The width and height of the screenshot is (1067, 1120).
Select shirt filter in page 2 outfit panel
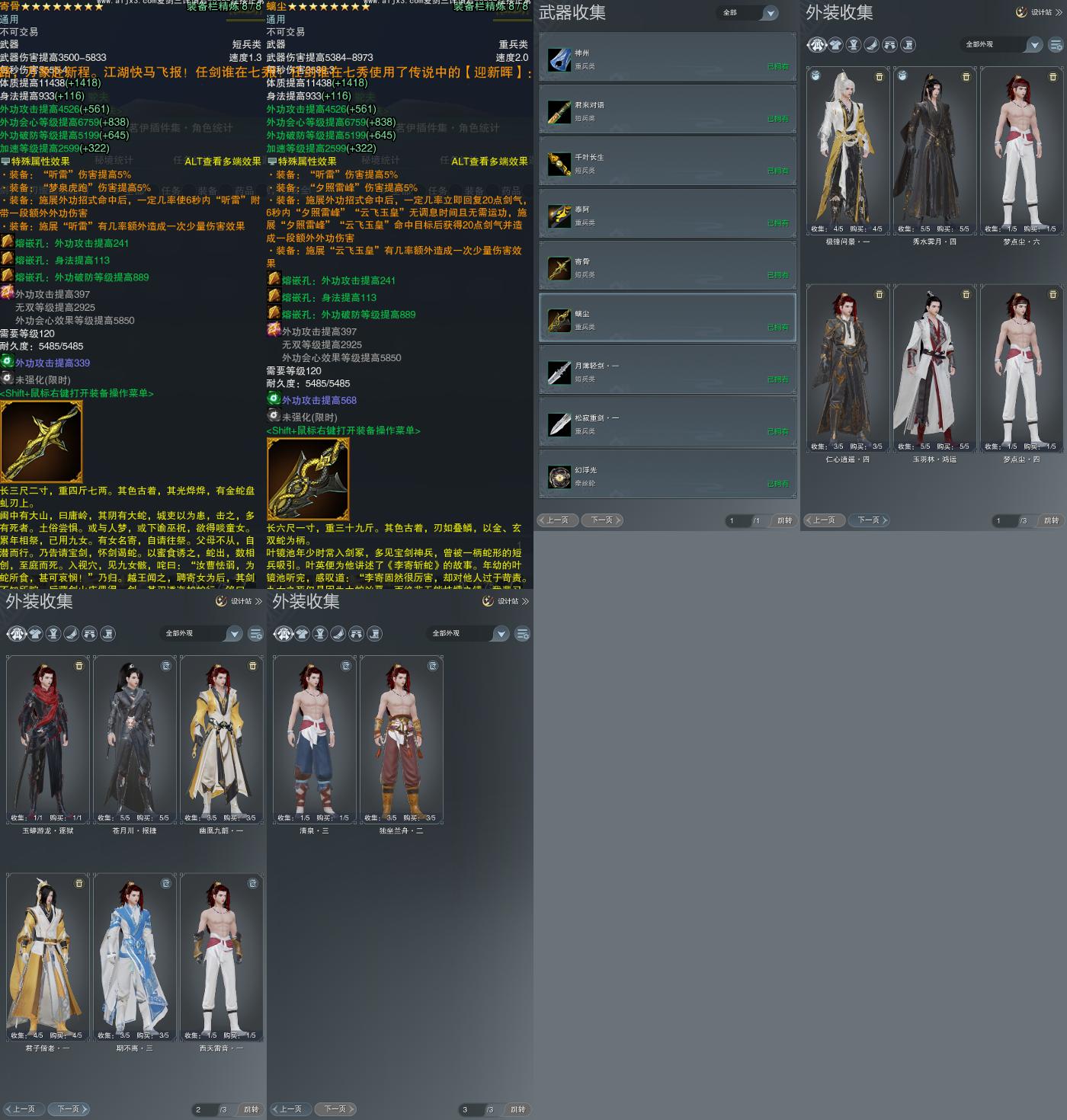(36, 634)
